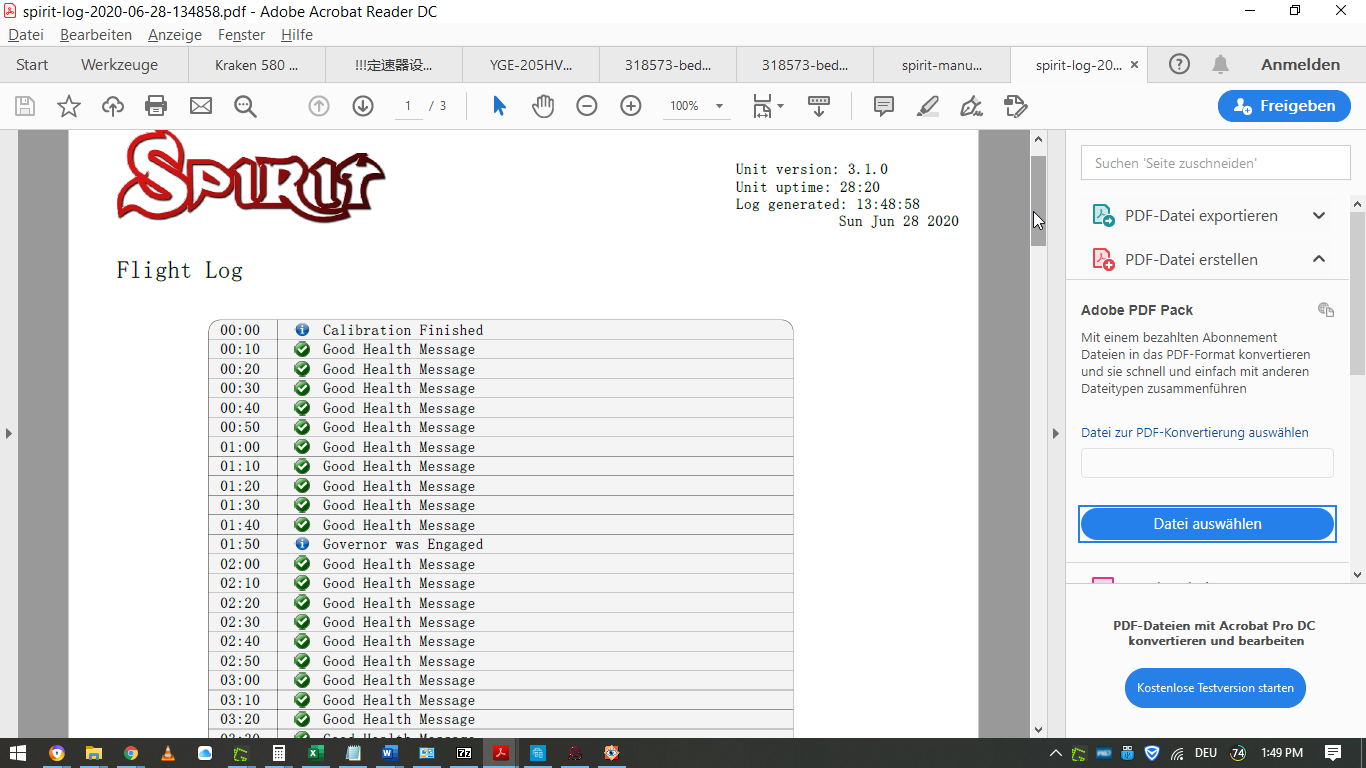Click the tools pane search field

point(1215,163)
